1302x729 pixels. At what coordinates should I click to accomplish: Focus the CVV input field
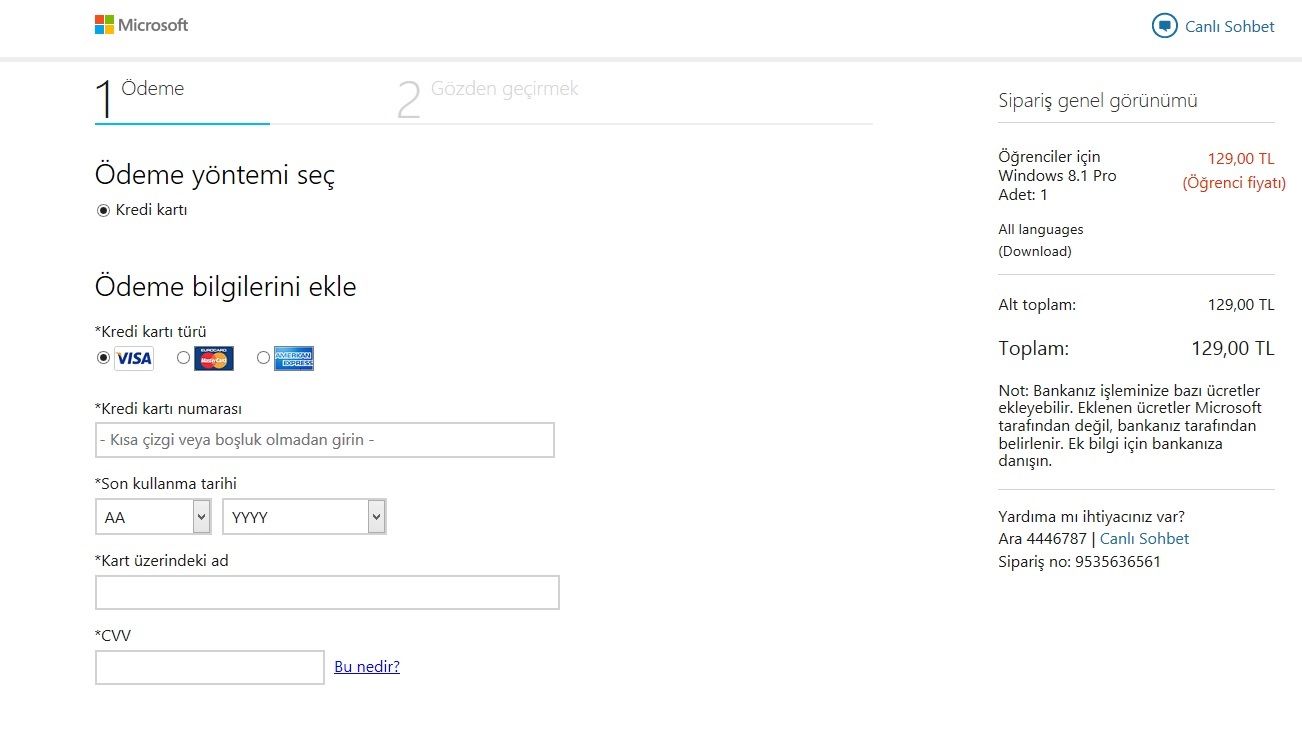tap(210, 667)
